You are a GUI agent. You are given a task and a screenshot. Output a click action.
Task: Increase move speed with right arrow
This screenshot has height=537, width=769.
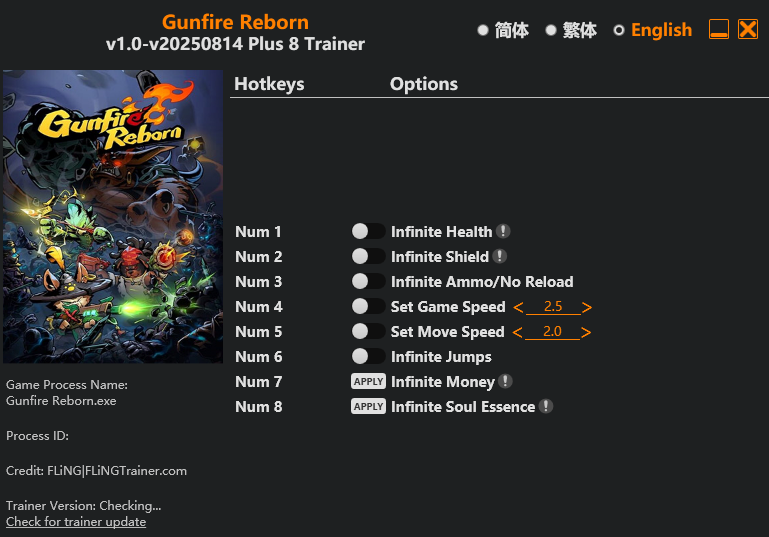(586, 332)
